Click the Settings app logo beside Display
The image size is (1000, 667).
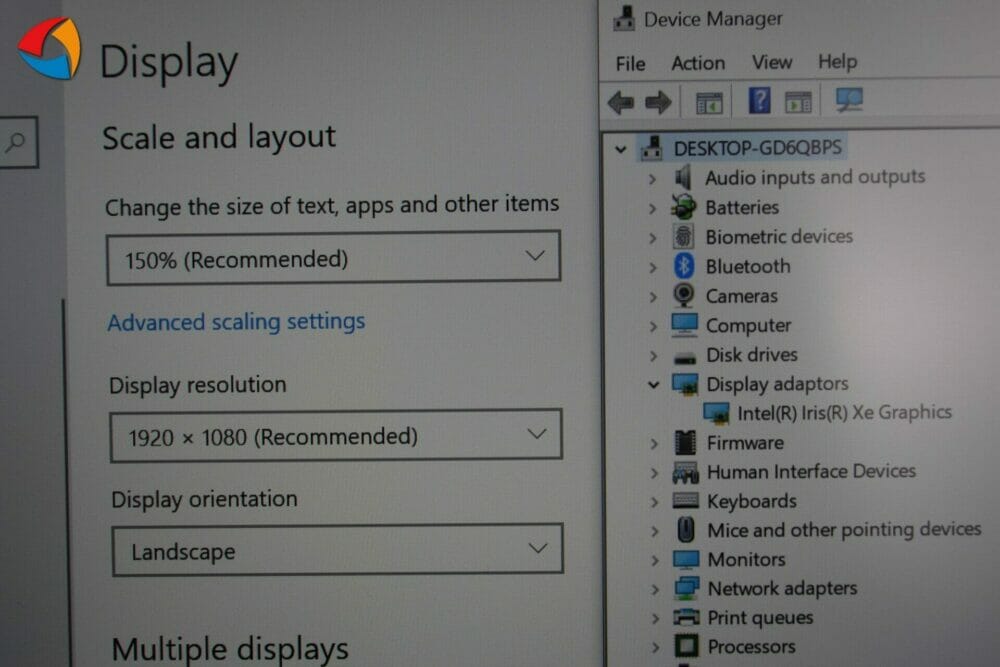click(x=50, y=49)
